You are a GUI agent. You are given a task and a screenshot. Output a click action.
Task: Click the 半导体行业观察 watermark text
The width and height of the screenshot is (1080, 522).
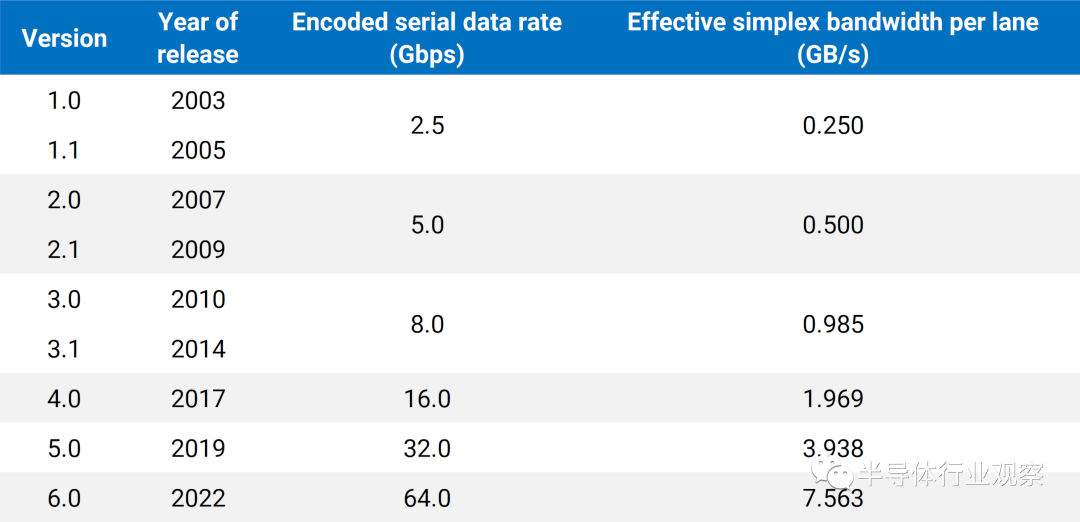point(950,474)
